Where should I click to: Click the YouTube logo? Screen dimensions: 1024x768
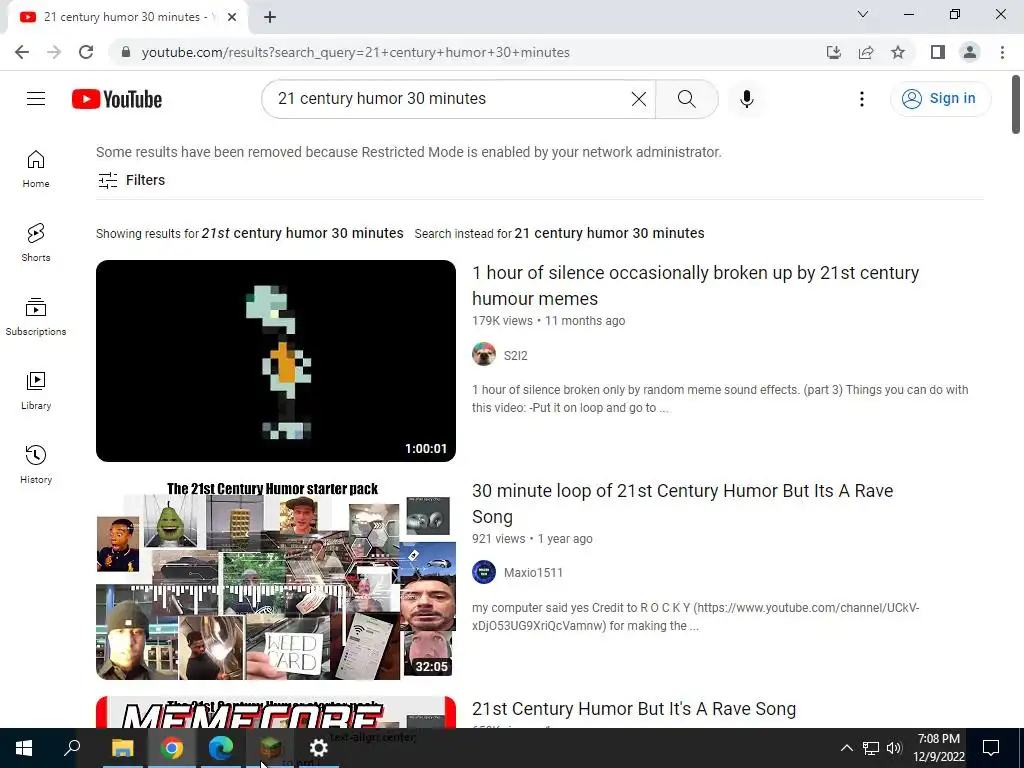click(117, 99)
